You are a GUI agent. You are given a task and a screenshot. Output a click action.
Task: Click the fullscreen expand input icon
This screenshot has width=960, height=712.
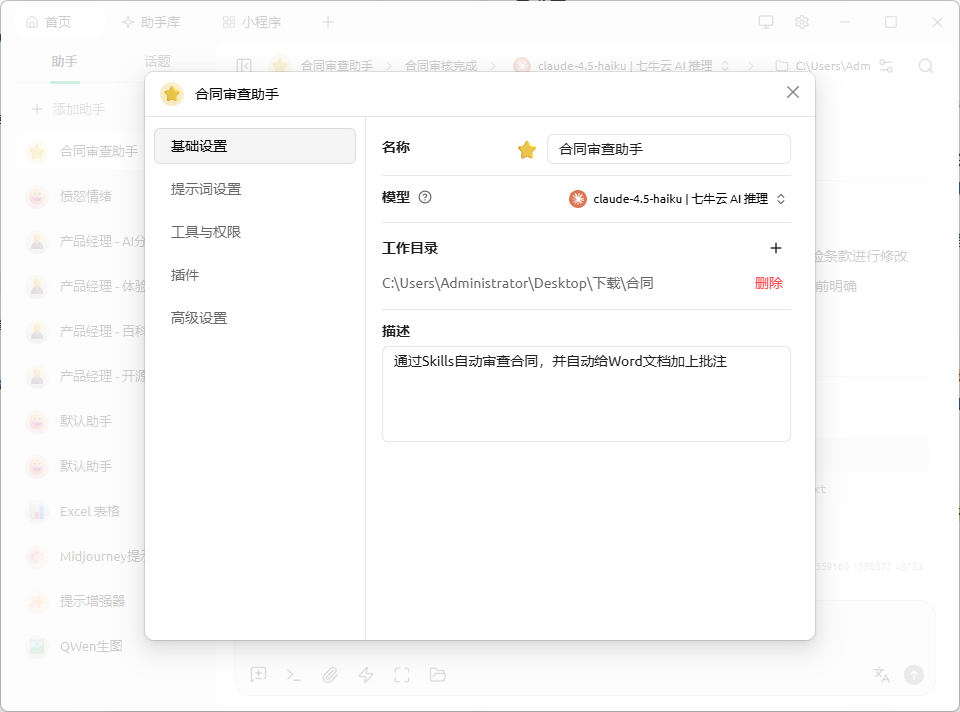pyautogui.click(x=402, y=675)
